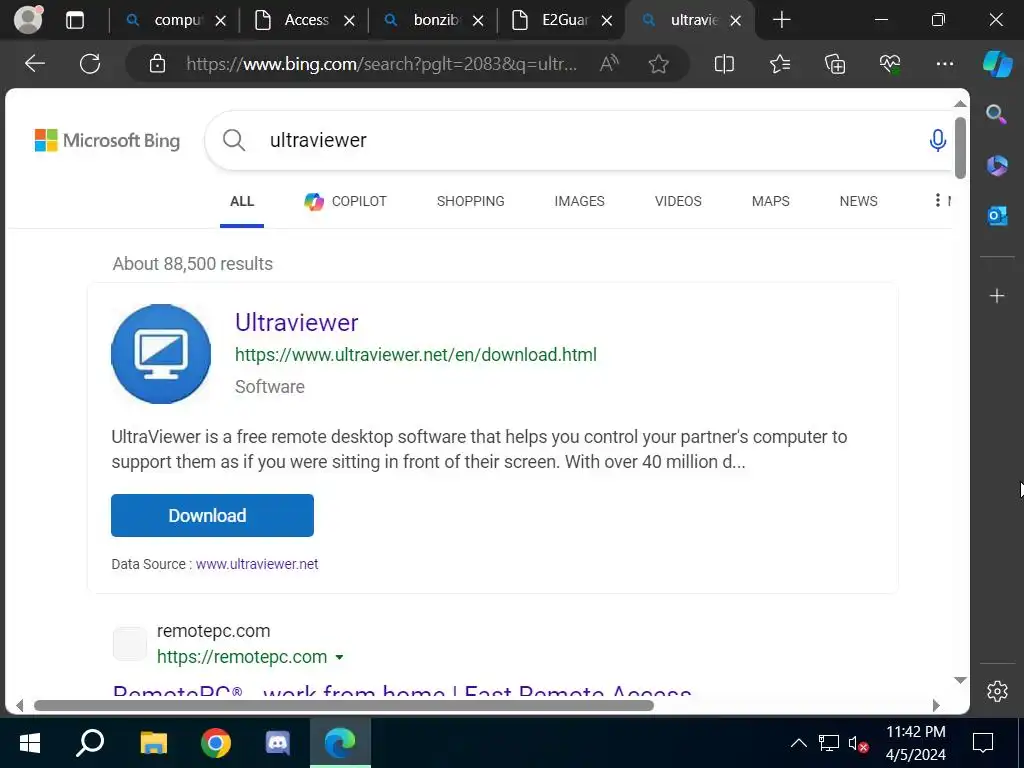Select the NEWS search tab
The width and height of the screenshot is (1024, 768).
(858, 201)
